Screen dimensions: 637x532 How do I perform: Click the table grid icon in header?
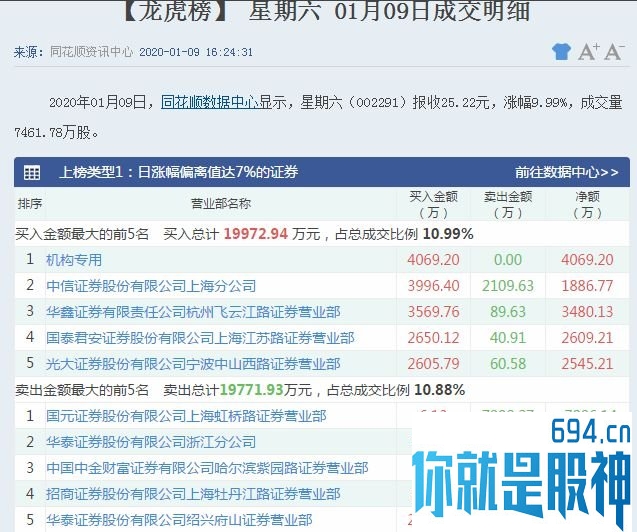coord(32,173)
